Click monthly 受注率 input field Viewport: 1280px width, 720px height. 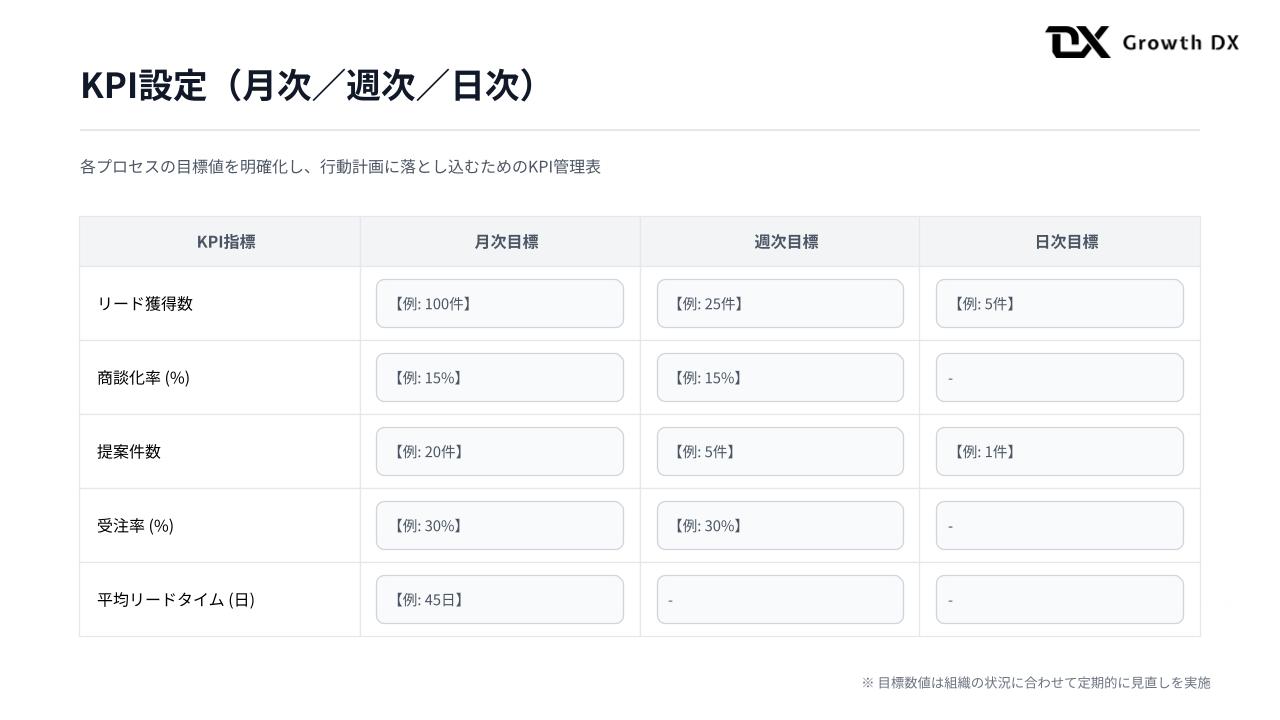coord(499,526)
